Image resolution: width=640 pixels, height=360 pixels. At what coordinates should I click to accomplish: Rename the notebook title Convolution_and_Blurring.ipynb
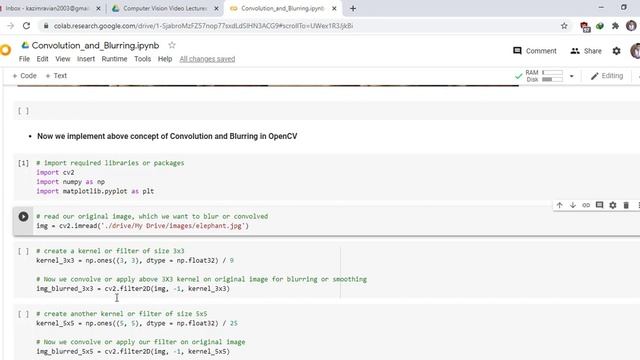click(96, 45)
